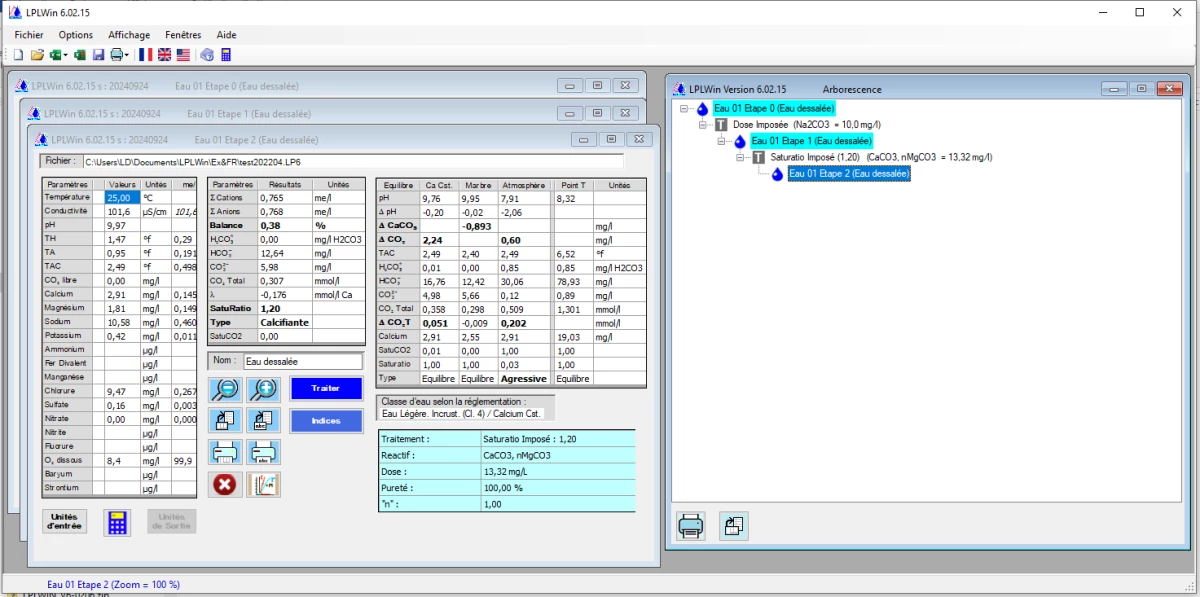Click the Sodium value 10,58
Image resolution: width=1200 pixels, height=597 pixels.
point(122,323)
